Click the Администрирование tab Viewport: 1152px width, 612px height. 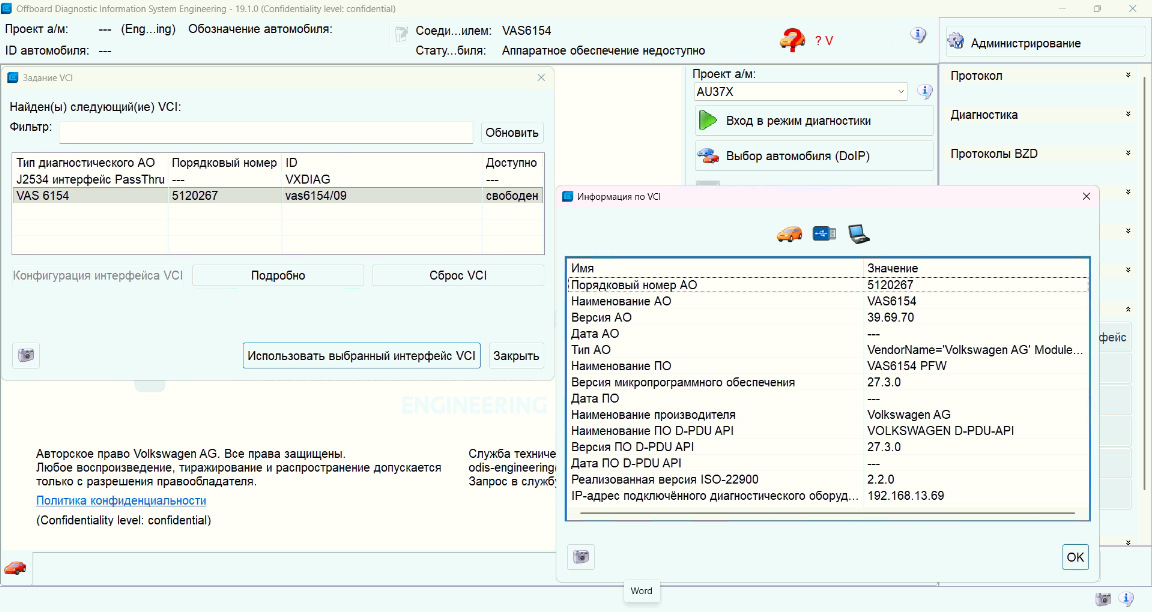1043,43
